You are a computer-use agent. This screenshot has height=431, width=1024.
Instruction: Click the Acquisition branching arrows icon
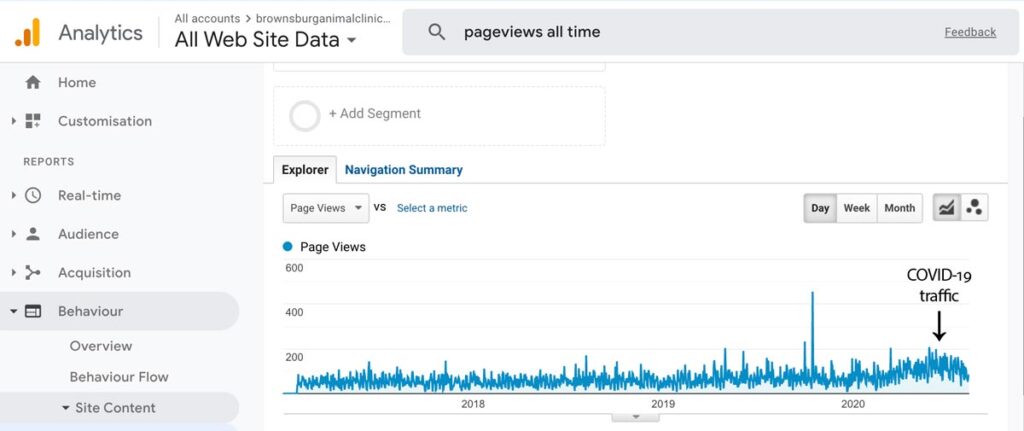coord(33,272)
